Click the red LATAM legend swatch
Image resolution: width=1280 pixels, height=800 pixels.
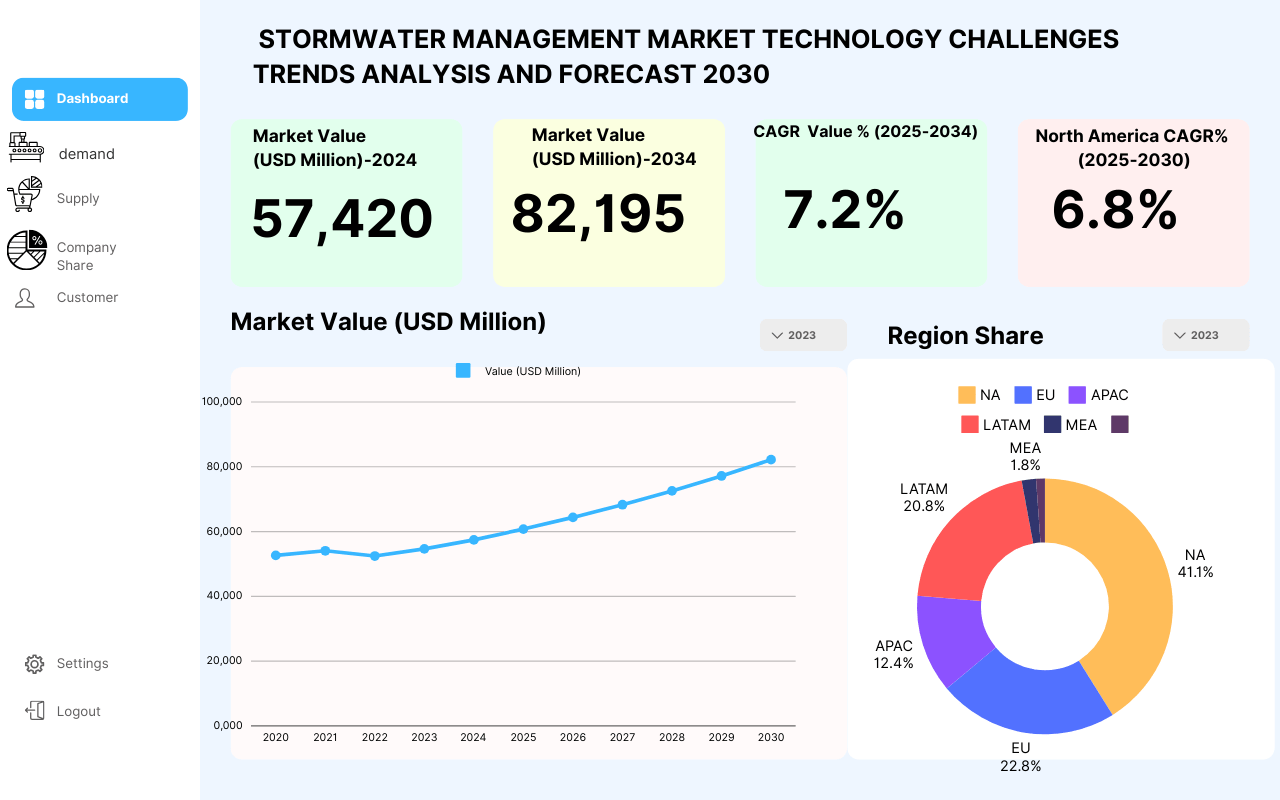tap(970, 424)
